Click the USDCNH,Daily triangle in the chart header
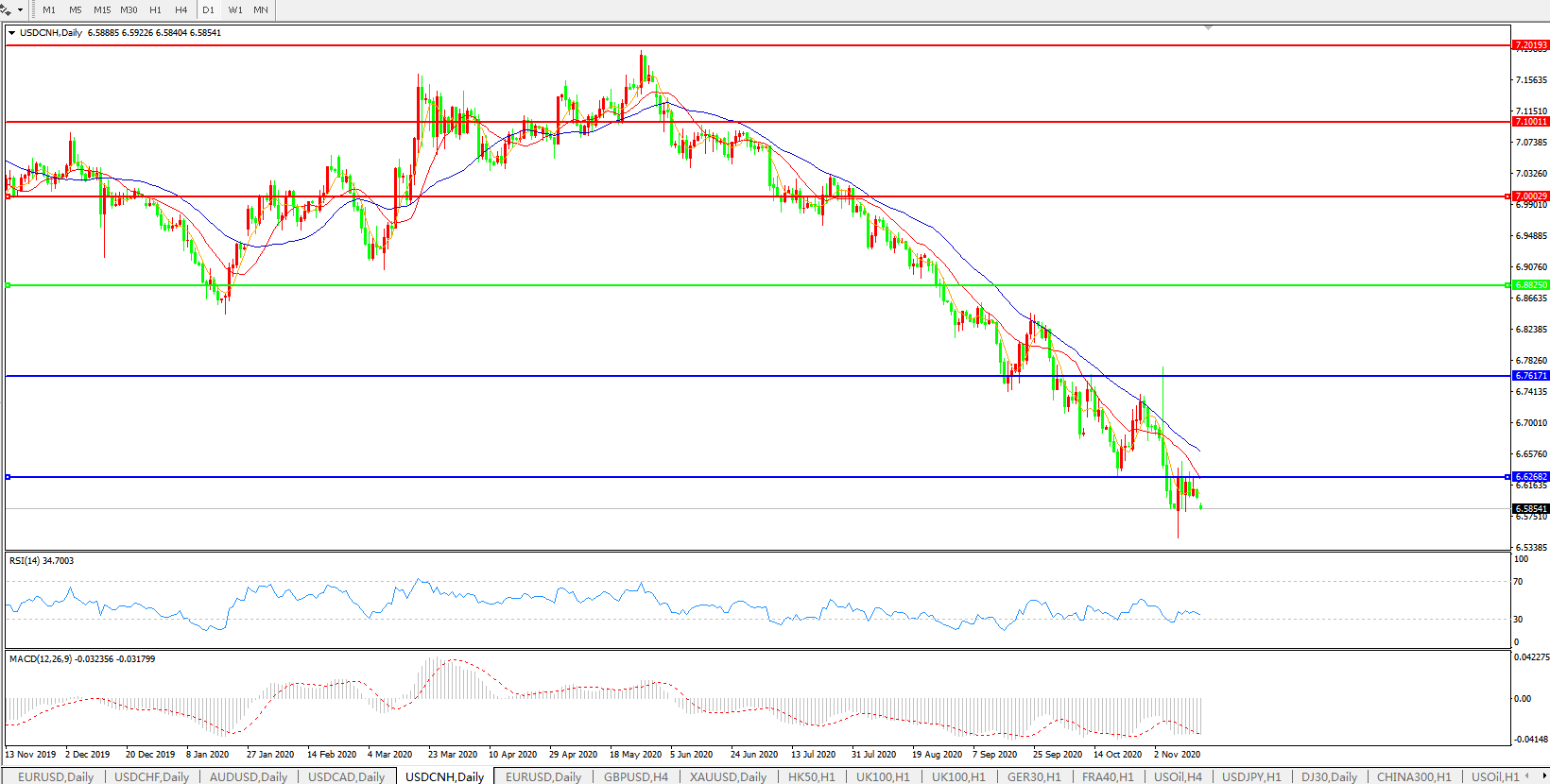This screenshot has width=1550, height=784. point(11,33)
